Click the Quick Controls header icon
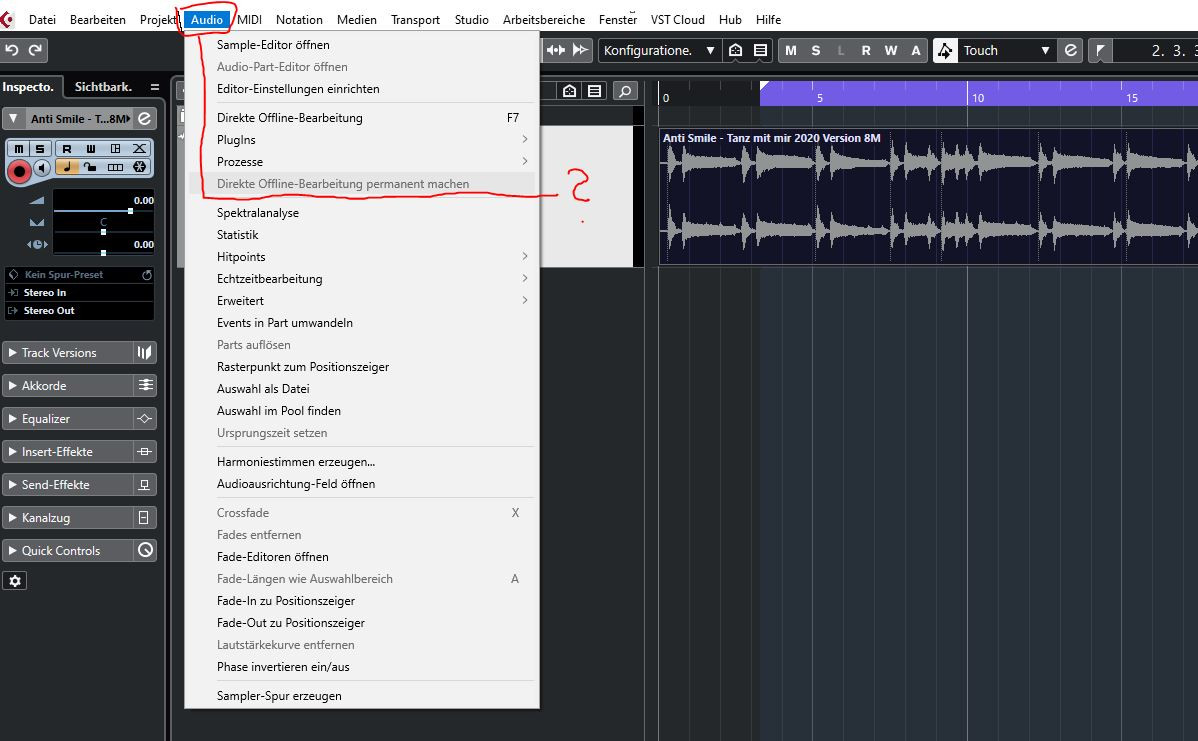Image resolution: width=1198 pixels, height=741 pixels. [x=144, y=550]
